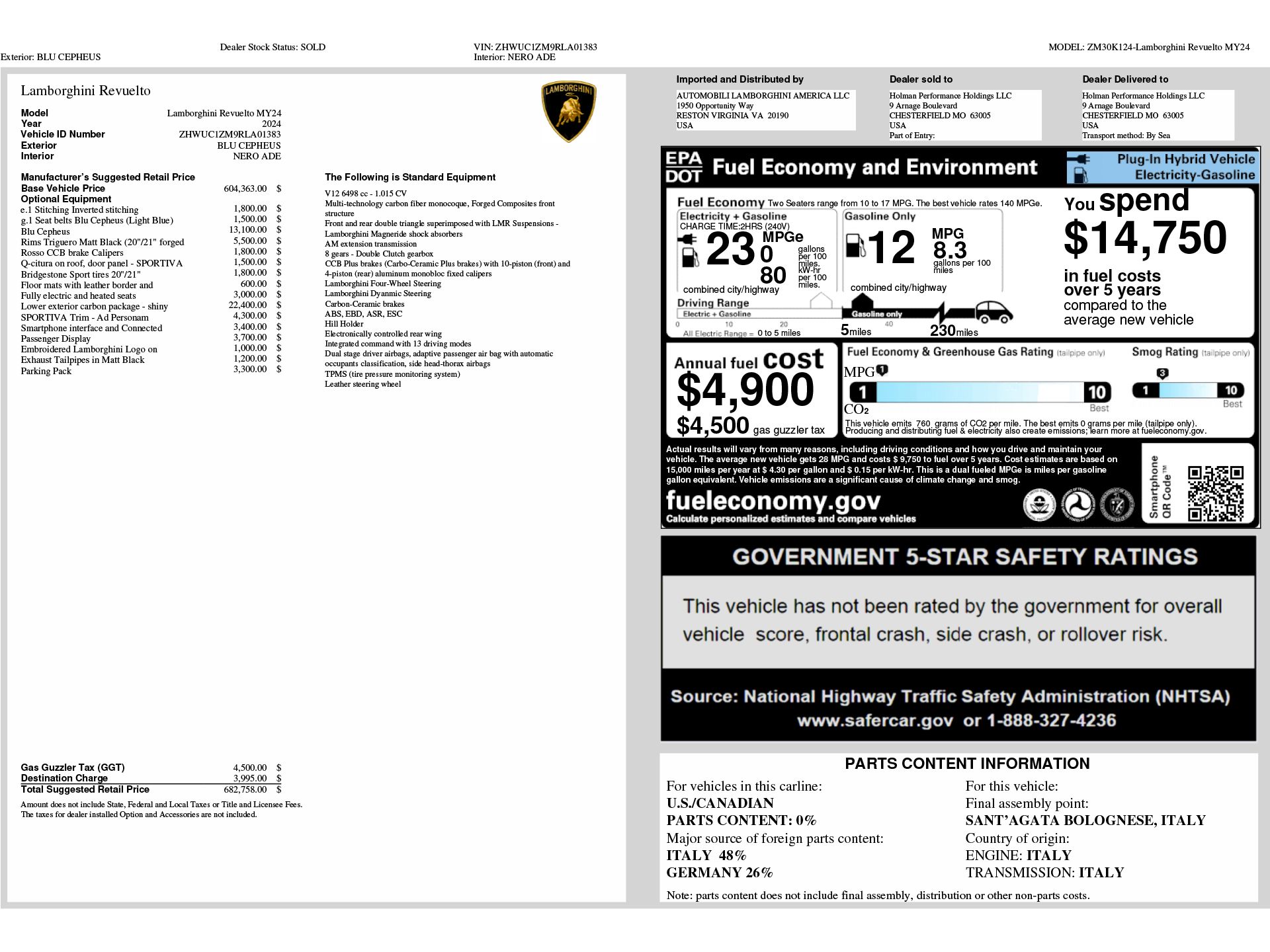
Task: Click MPG rating marker on greenhouse gas slider
Action: (x=882, y=371)
